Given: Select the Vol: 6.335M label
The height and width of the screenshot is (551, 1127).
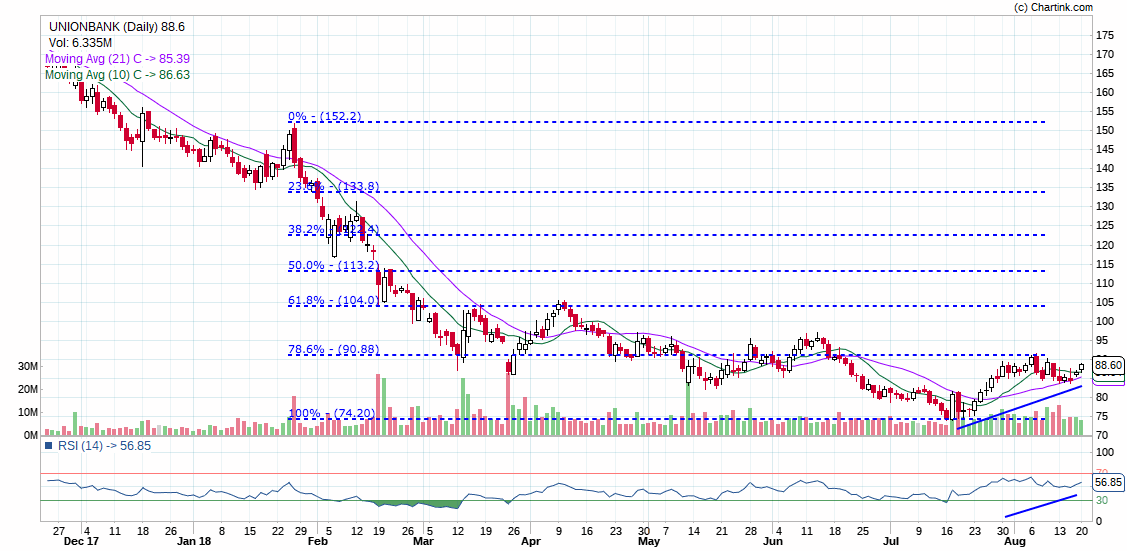Looking at the screenshot, I should (x=78, y=43).
